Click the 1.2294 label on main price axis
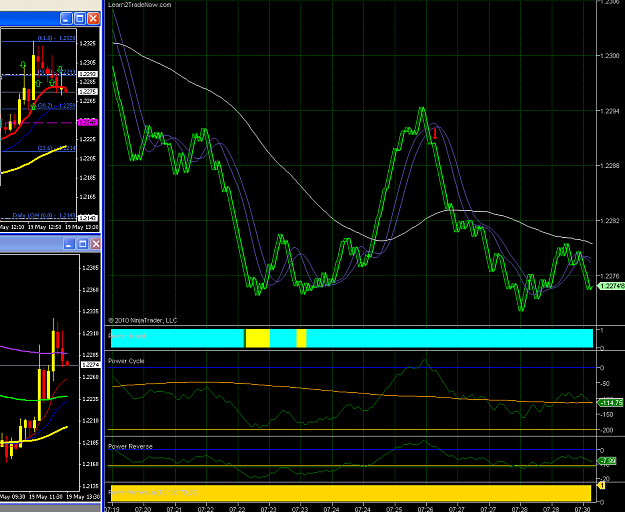 608,111
